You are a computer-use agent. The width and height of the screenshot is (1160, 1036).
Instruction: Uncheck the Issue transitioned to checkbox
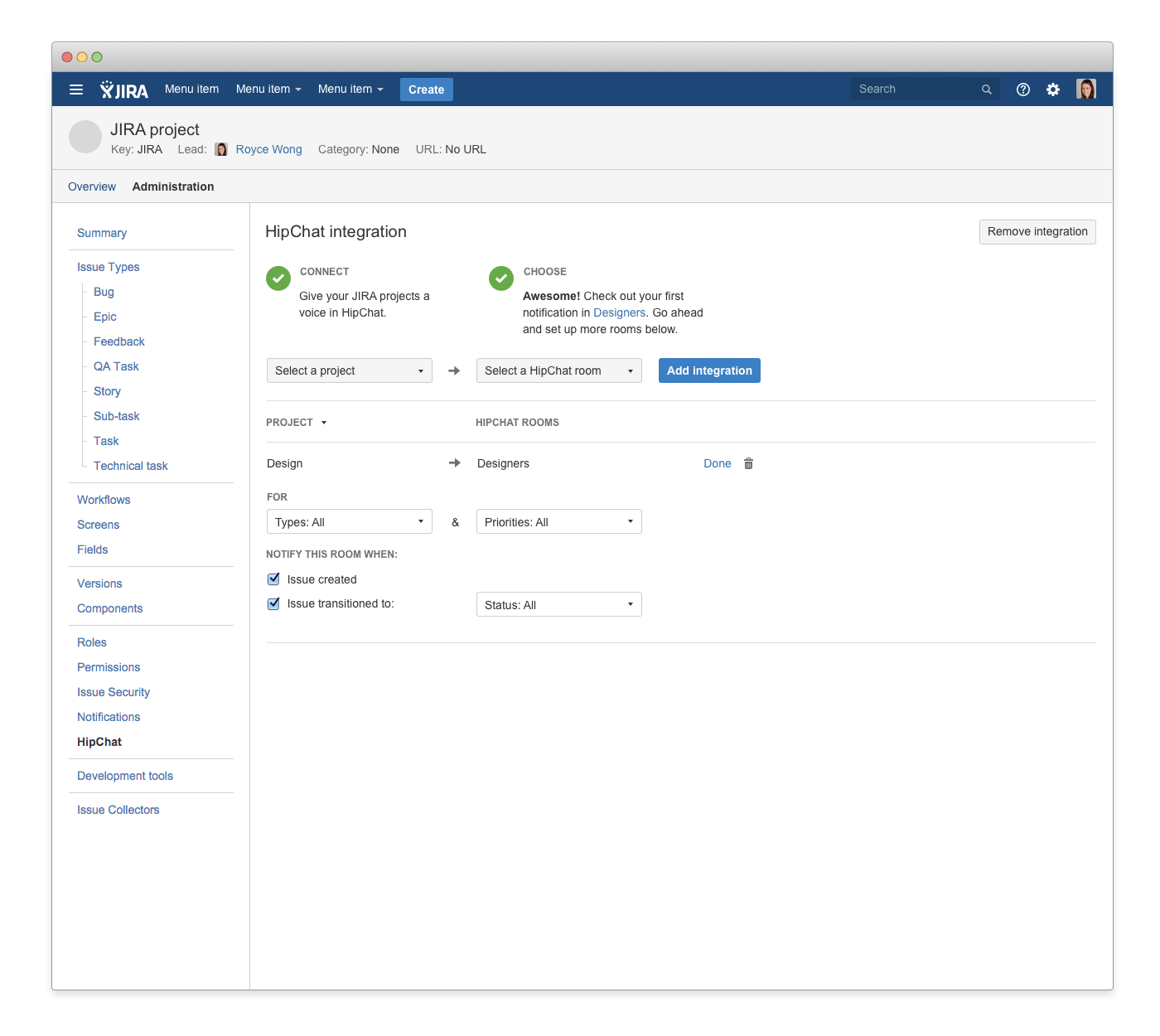(x=273, y=603)
